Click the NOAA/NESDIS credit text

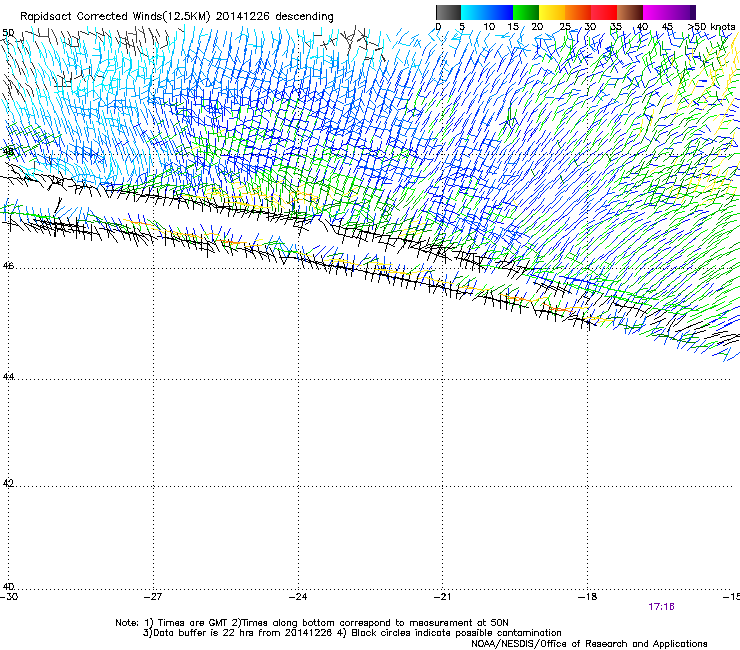tap(589, 644)
